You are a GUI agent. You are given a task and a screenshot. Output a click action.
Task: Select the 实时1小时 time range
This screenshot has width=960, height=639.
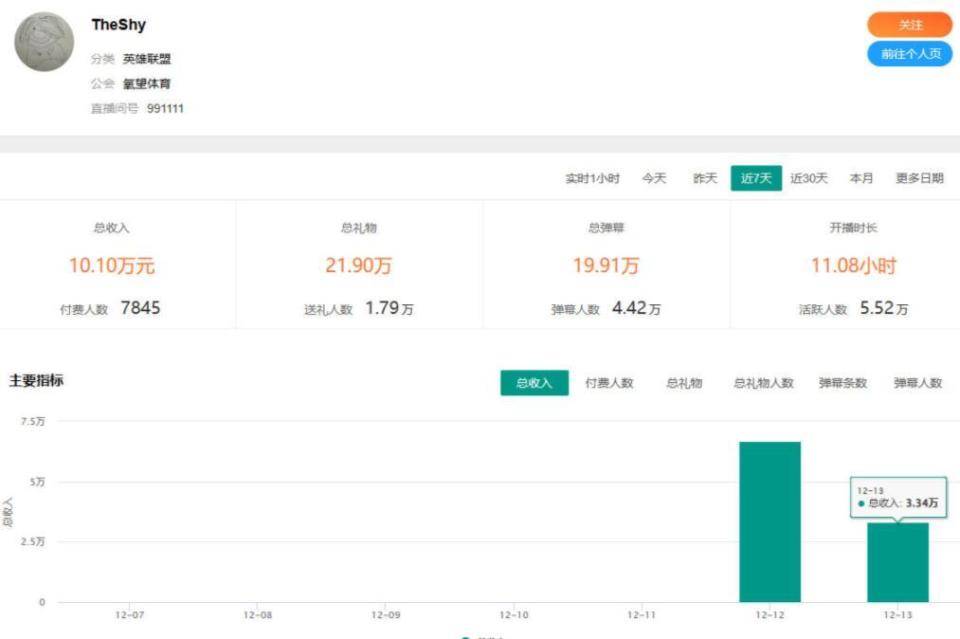coord(592,179)
